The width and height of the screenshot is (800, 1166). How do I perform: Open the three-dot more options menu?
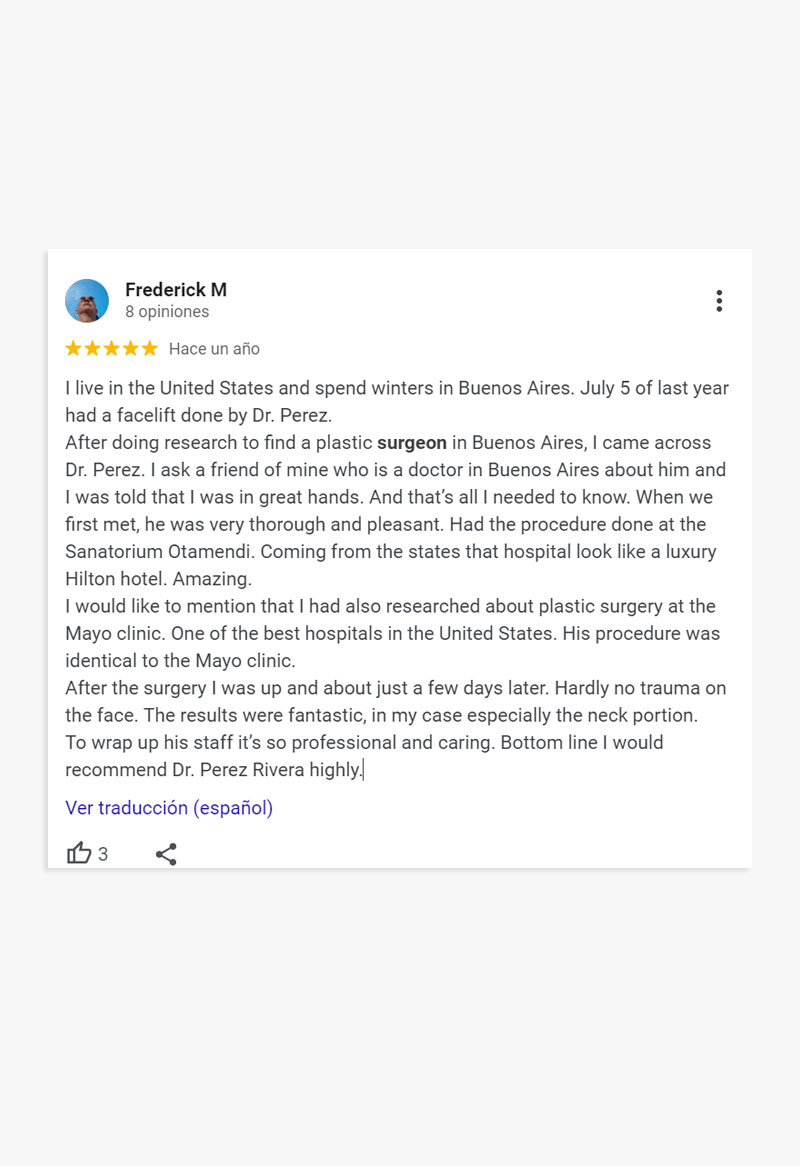[x=718, y=301]
